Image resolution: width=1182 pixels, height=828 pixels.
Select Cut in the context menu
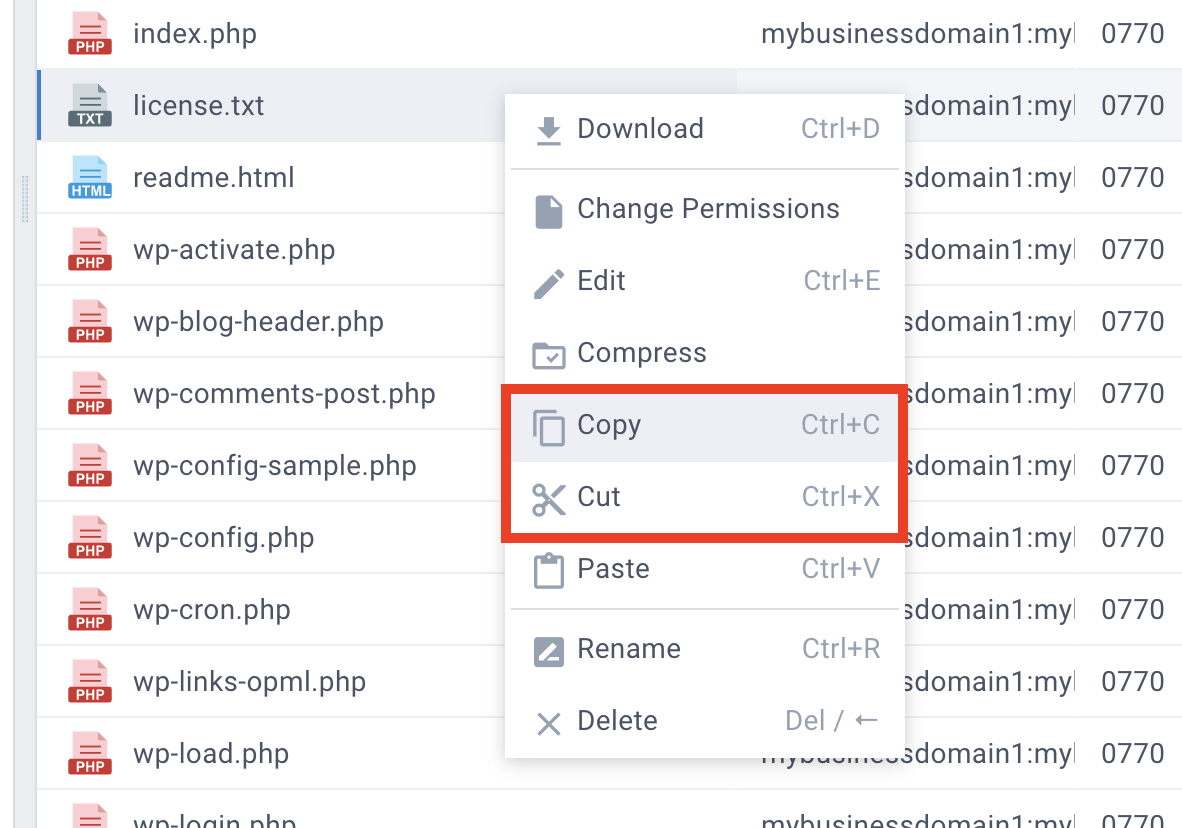pos(599,498)
